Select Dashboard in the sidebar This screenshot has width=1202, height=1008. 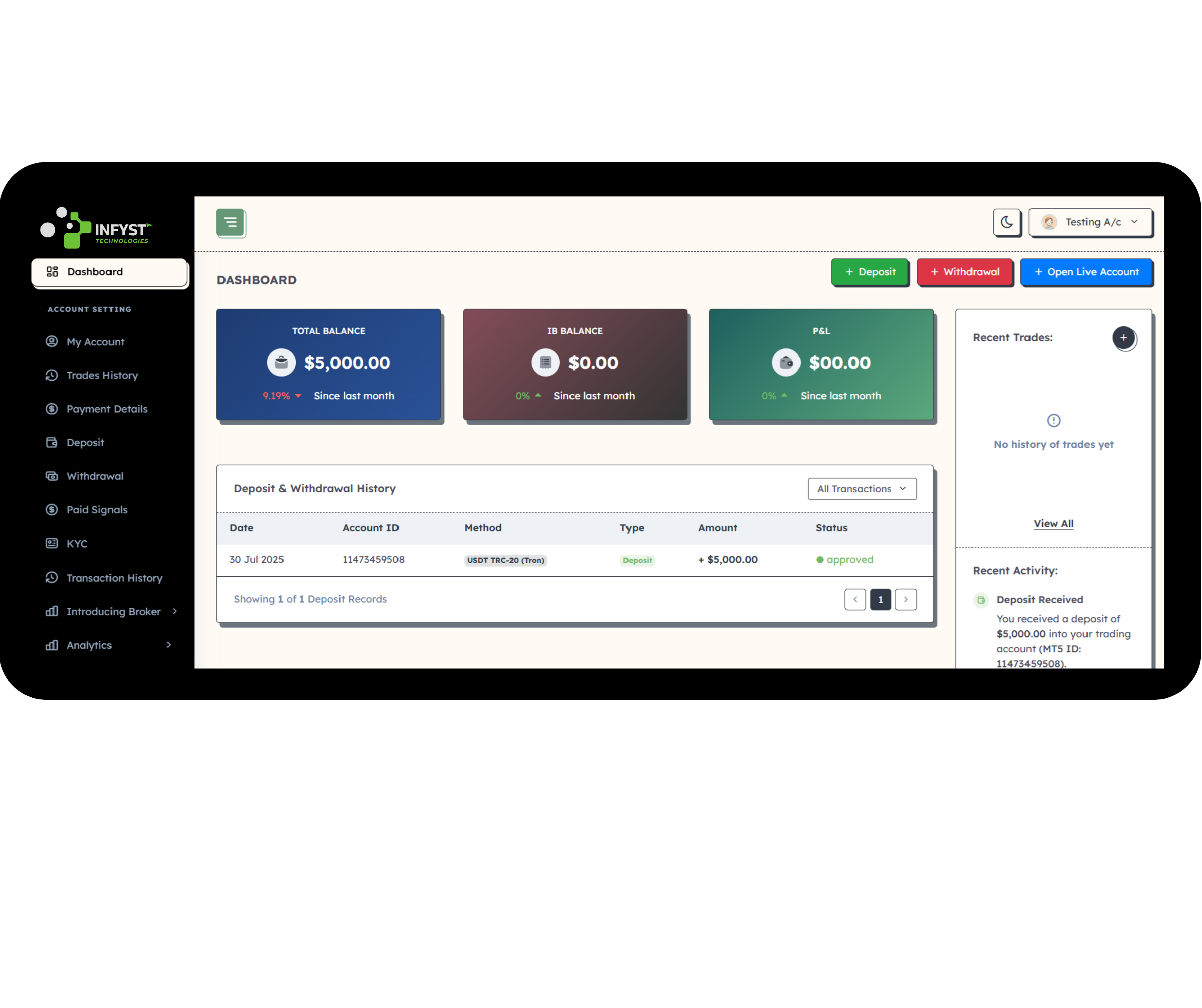click(95, 271)
